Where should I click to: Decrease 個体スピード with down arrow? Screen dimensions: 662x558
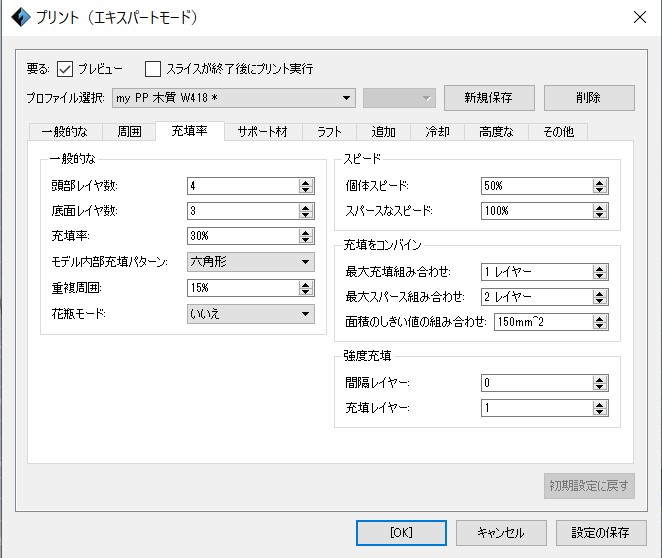point(600,190)
